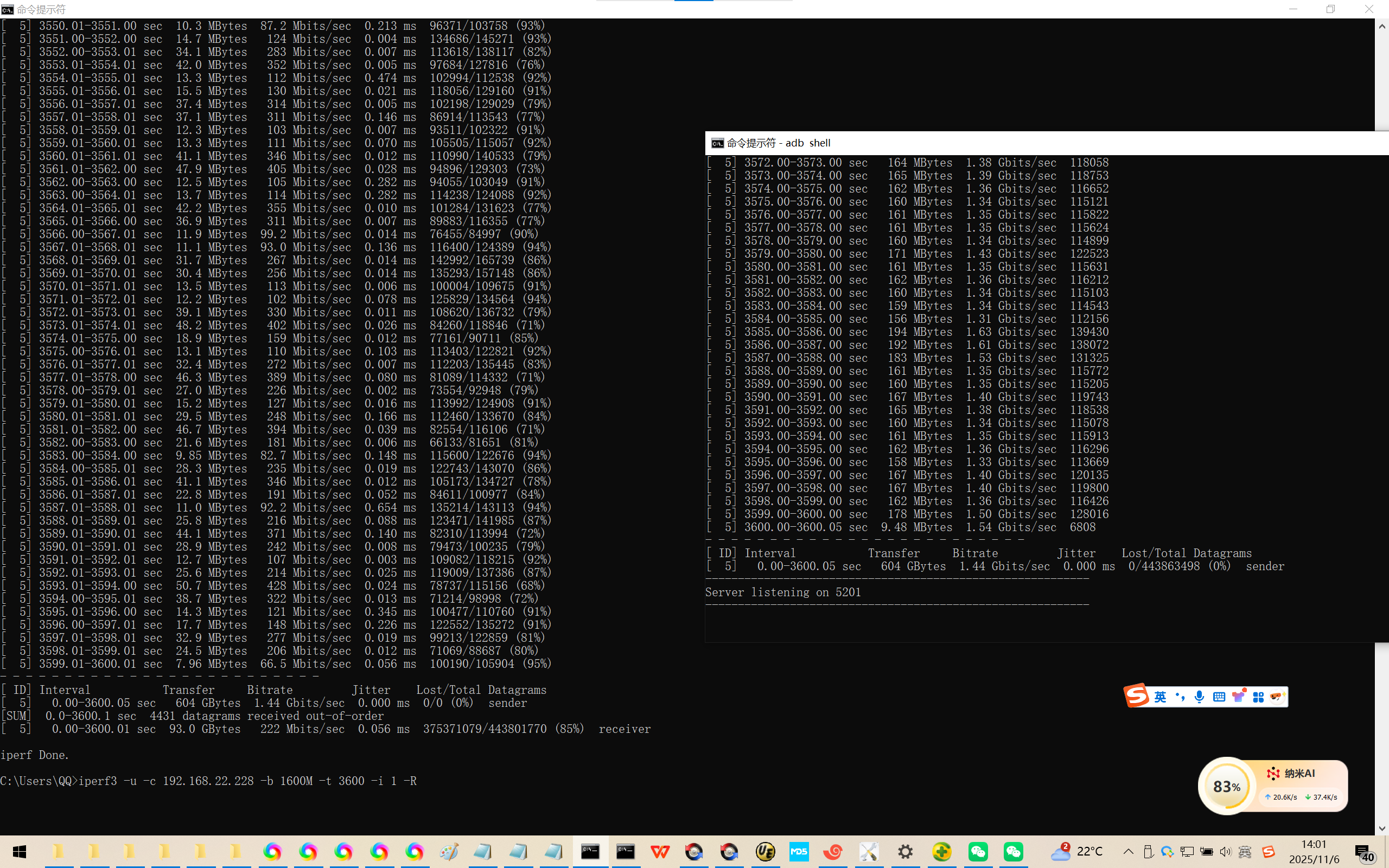1389x868 pixels.
Task: Open the Sogou toolbox grid icon
Action: (x=1258, y=697)
